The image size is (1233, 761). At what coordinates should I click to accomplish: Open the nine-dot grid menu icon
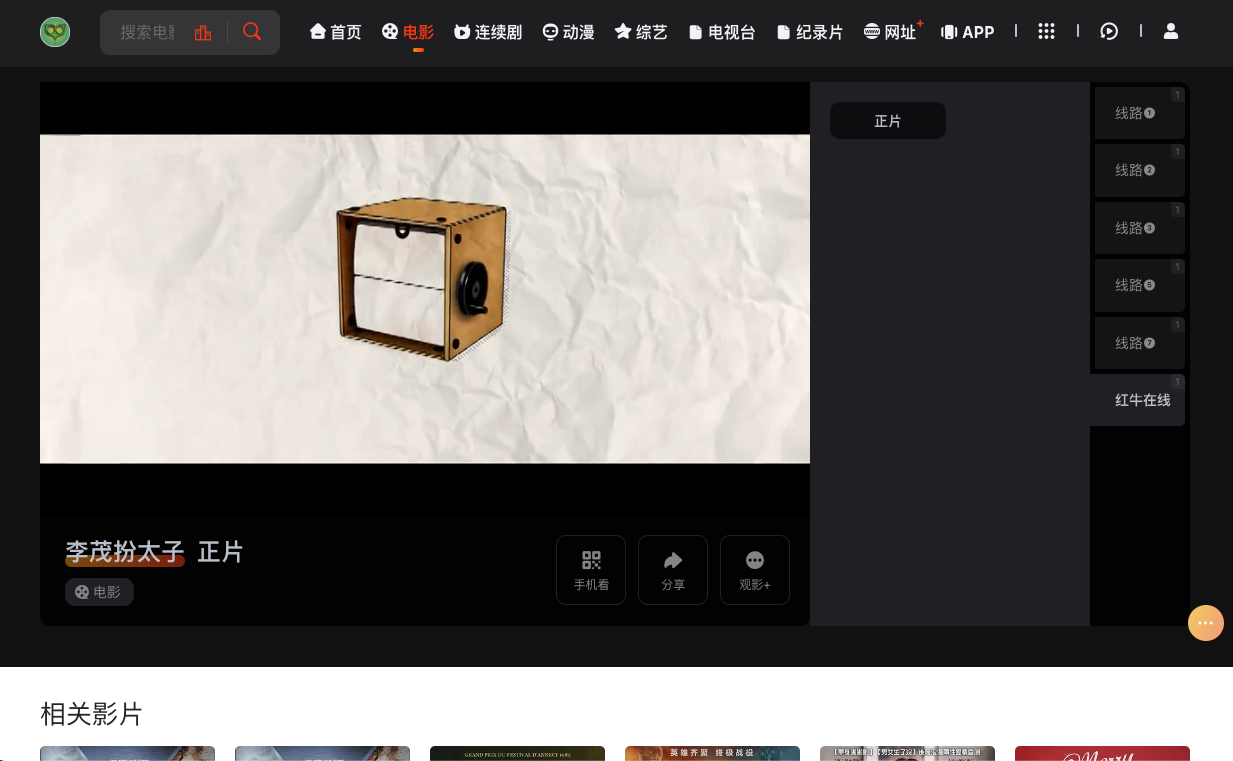[x=1046, y=32]
